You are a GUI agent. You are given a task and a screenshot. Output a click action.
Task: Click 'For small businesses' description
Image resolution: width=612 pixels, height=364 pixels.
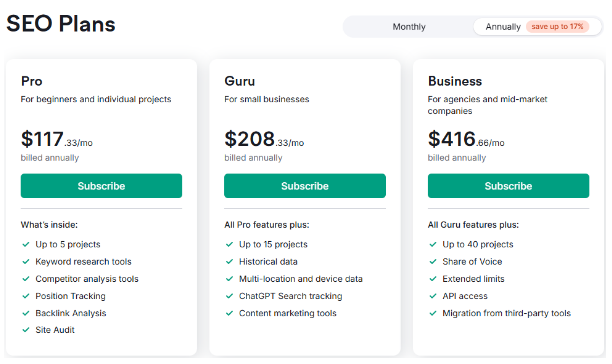267,99
